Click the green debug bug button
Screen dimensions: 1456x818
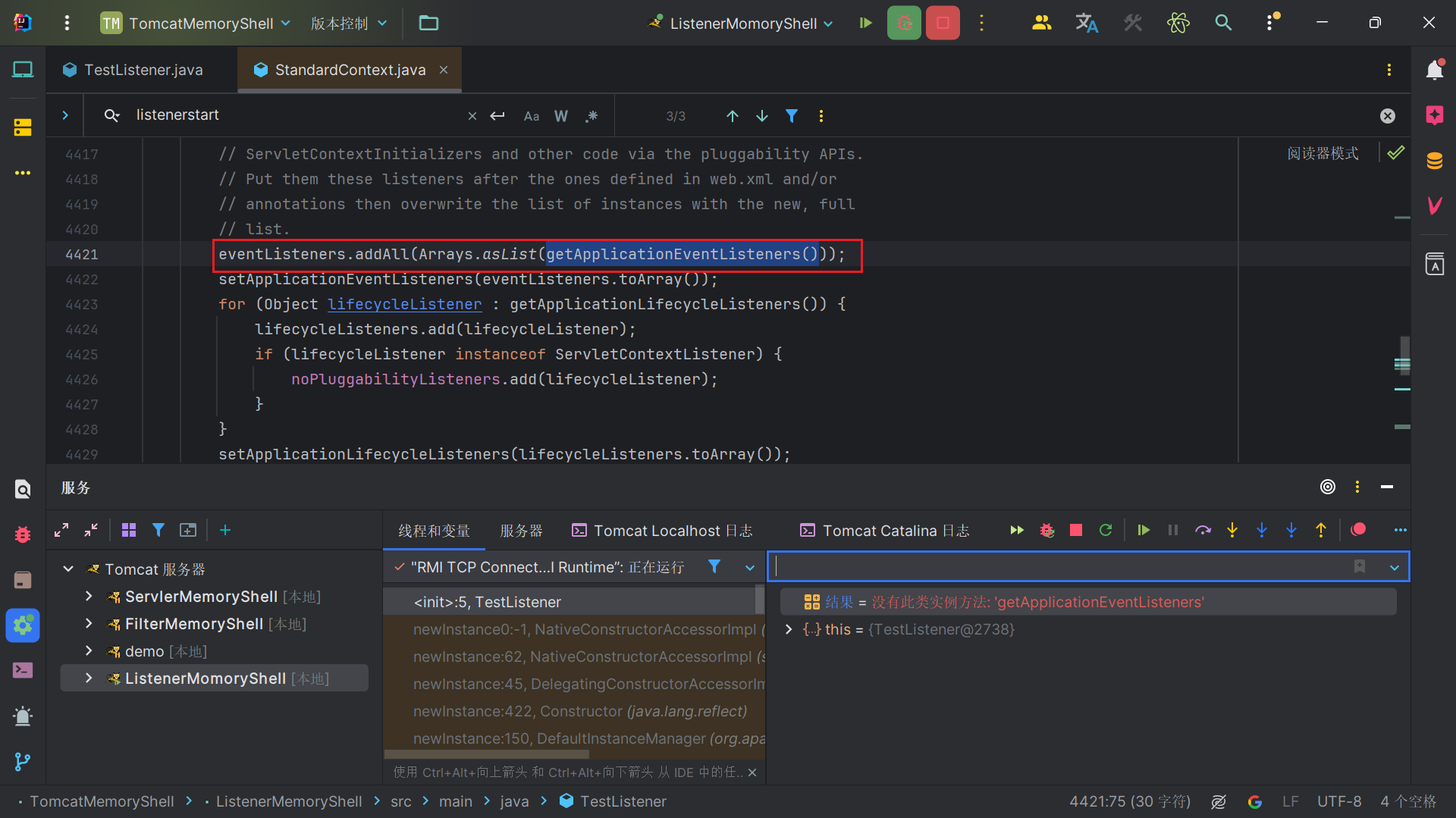904,23
